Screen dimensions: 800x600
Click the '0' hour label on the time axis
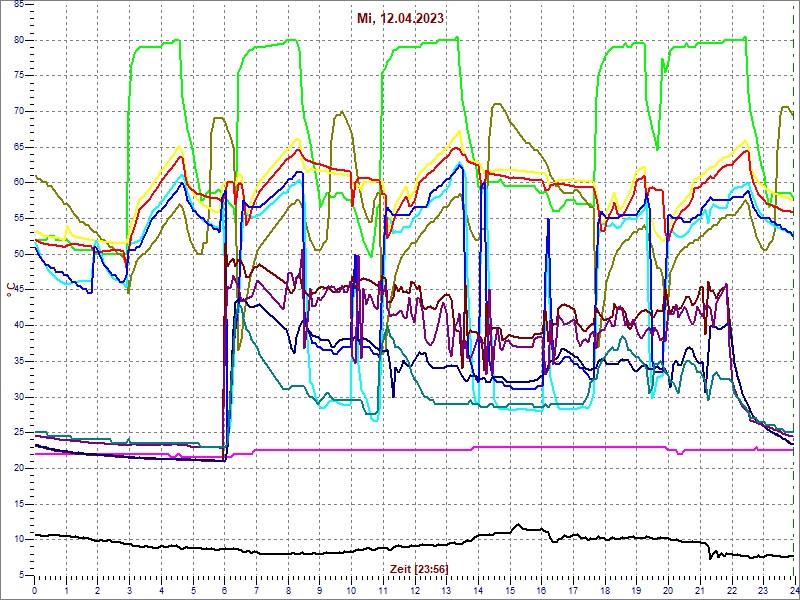tap(35, 589)
